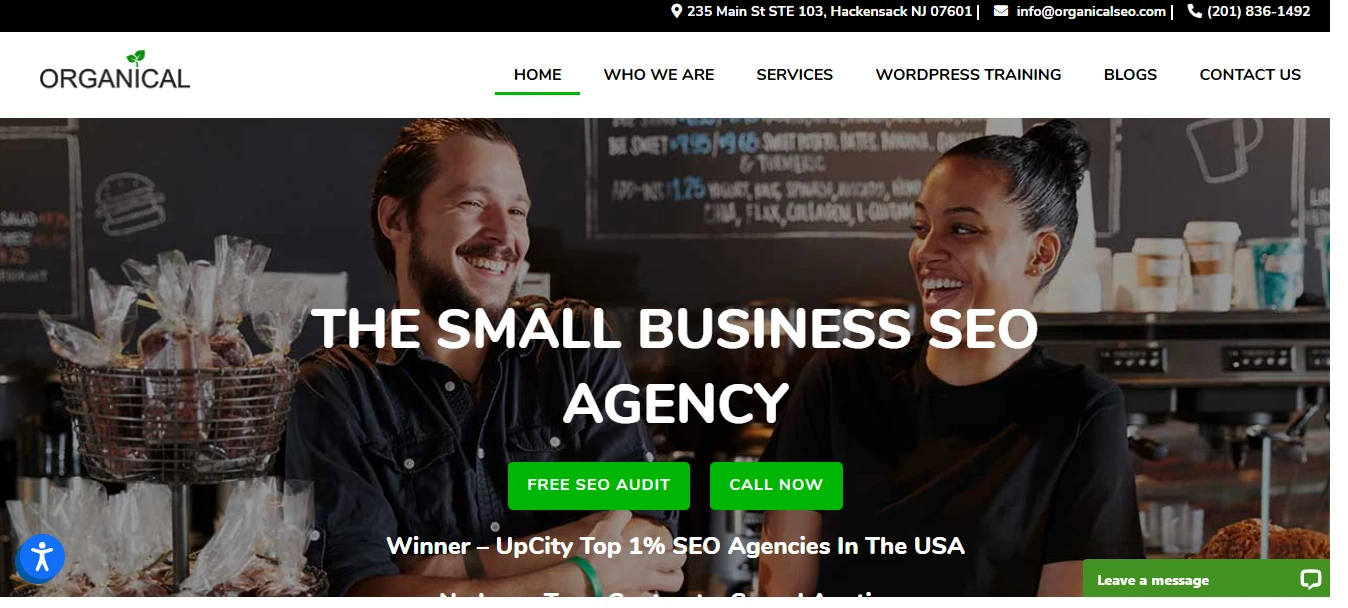Open WordPress Training menu item
The image size is (1348, 608).
click(x=968, y=74)
